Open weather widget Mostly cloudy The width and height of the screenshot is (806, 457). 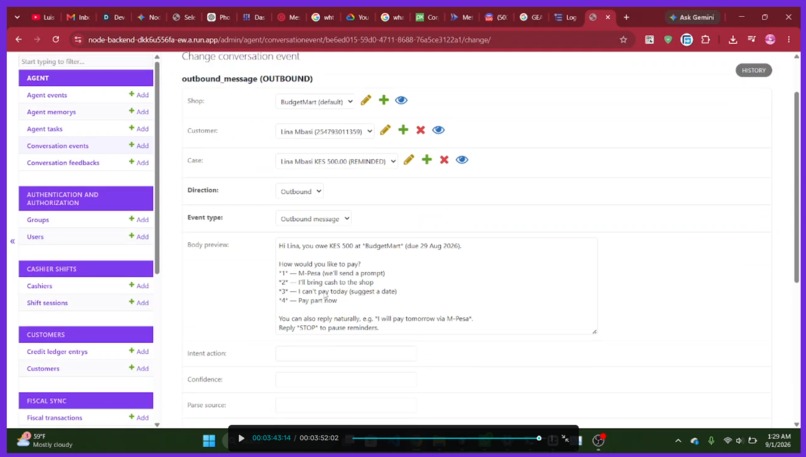point(45,441)
